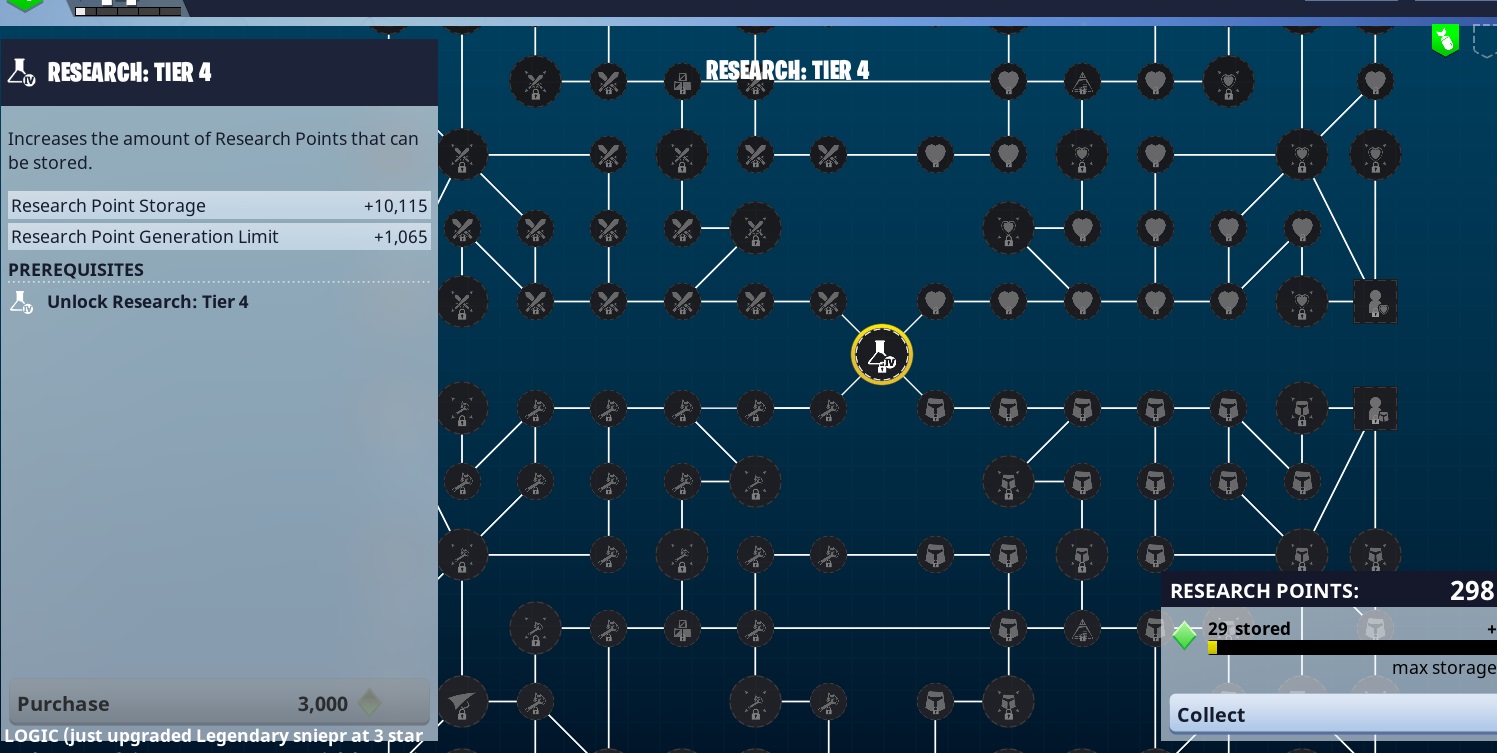Click the green diamond research points icon
1497x753 pixels.
tap(1185, 635)
